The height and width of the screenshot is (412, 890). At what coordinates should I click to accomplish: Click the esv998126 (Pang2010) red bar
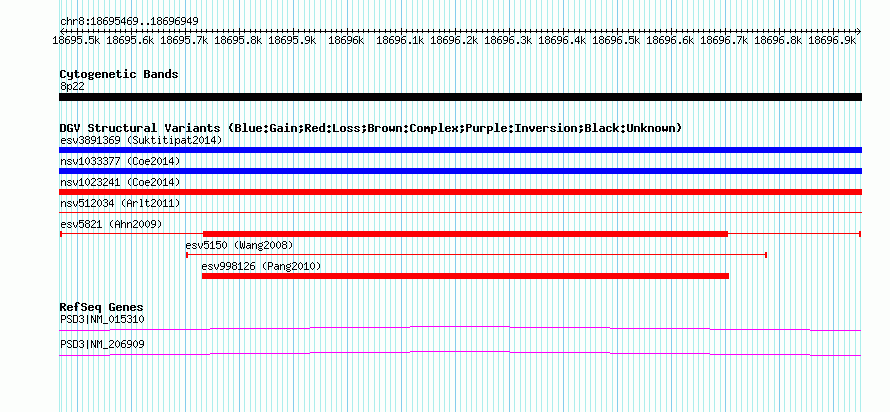[x=465, y=276]
